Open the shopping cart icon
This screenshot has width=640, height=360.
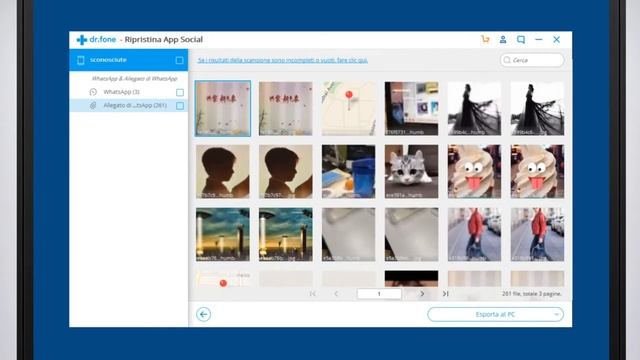(485, 39)
